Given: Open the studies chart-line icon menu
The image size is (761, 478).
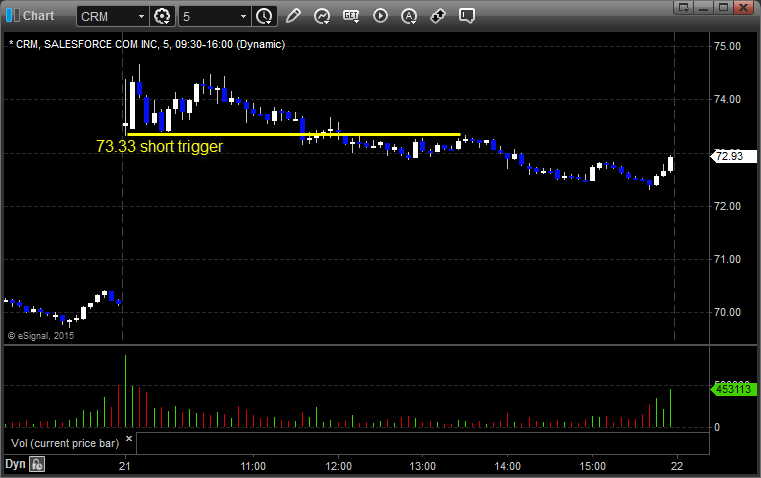Looking at the screenshot, I should pyautogui.click(x=322, y=16).
